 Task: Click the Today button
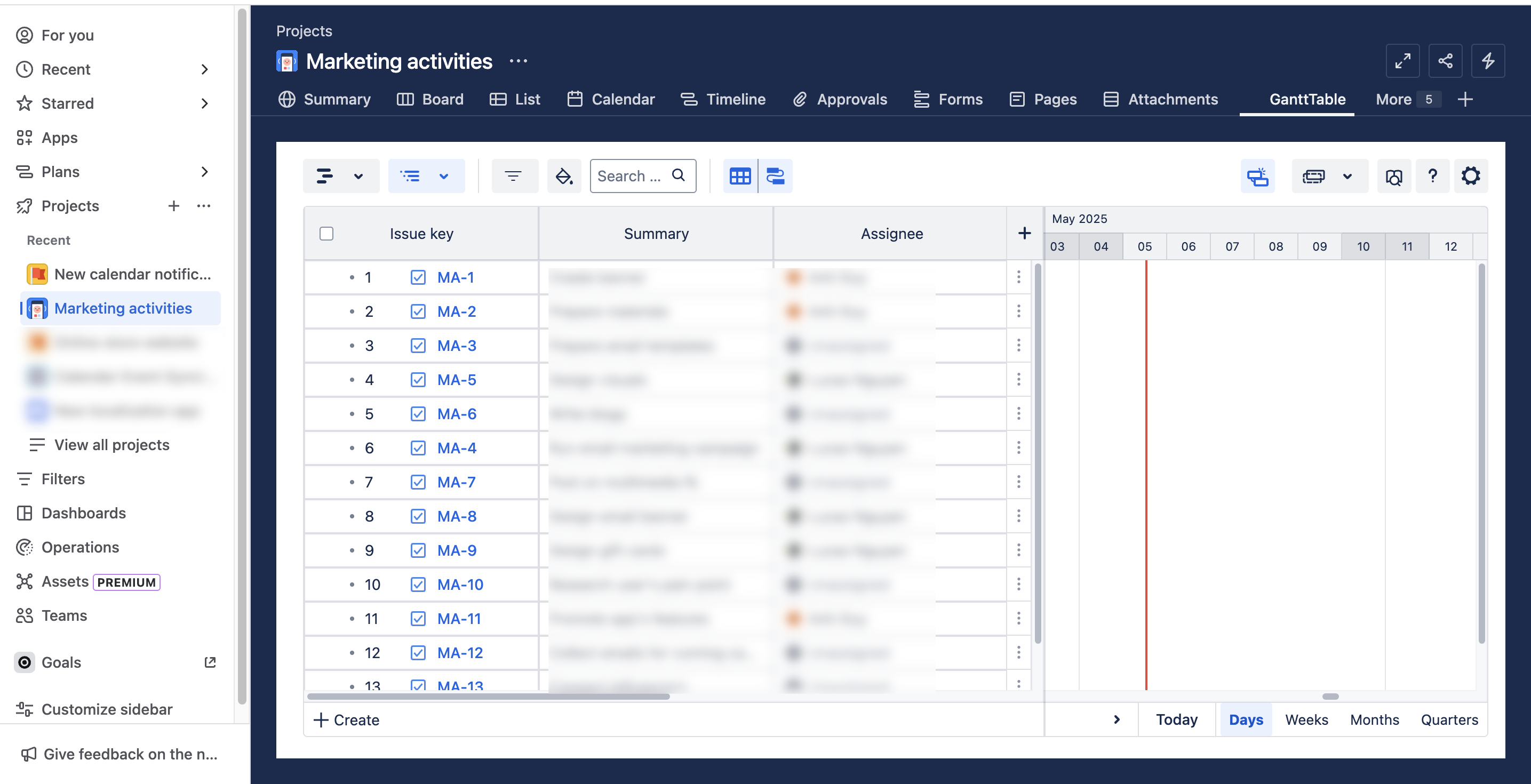coord(1176,720)
